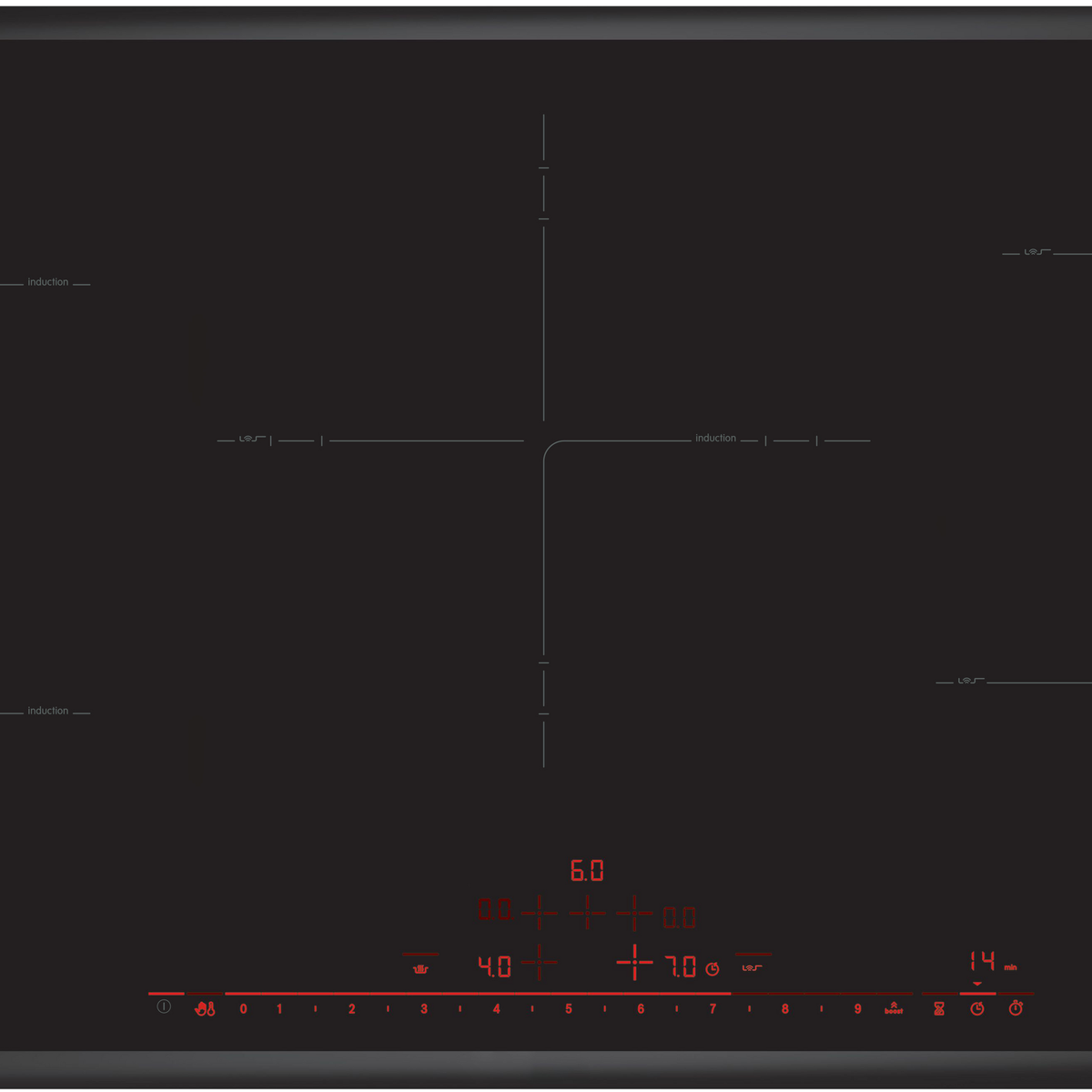Toggle the flex zone icon right of 7.0
This screenshot has height=1092, width=1092.
pyautogui.click(x=752, y=967)
